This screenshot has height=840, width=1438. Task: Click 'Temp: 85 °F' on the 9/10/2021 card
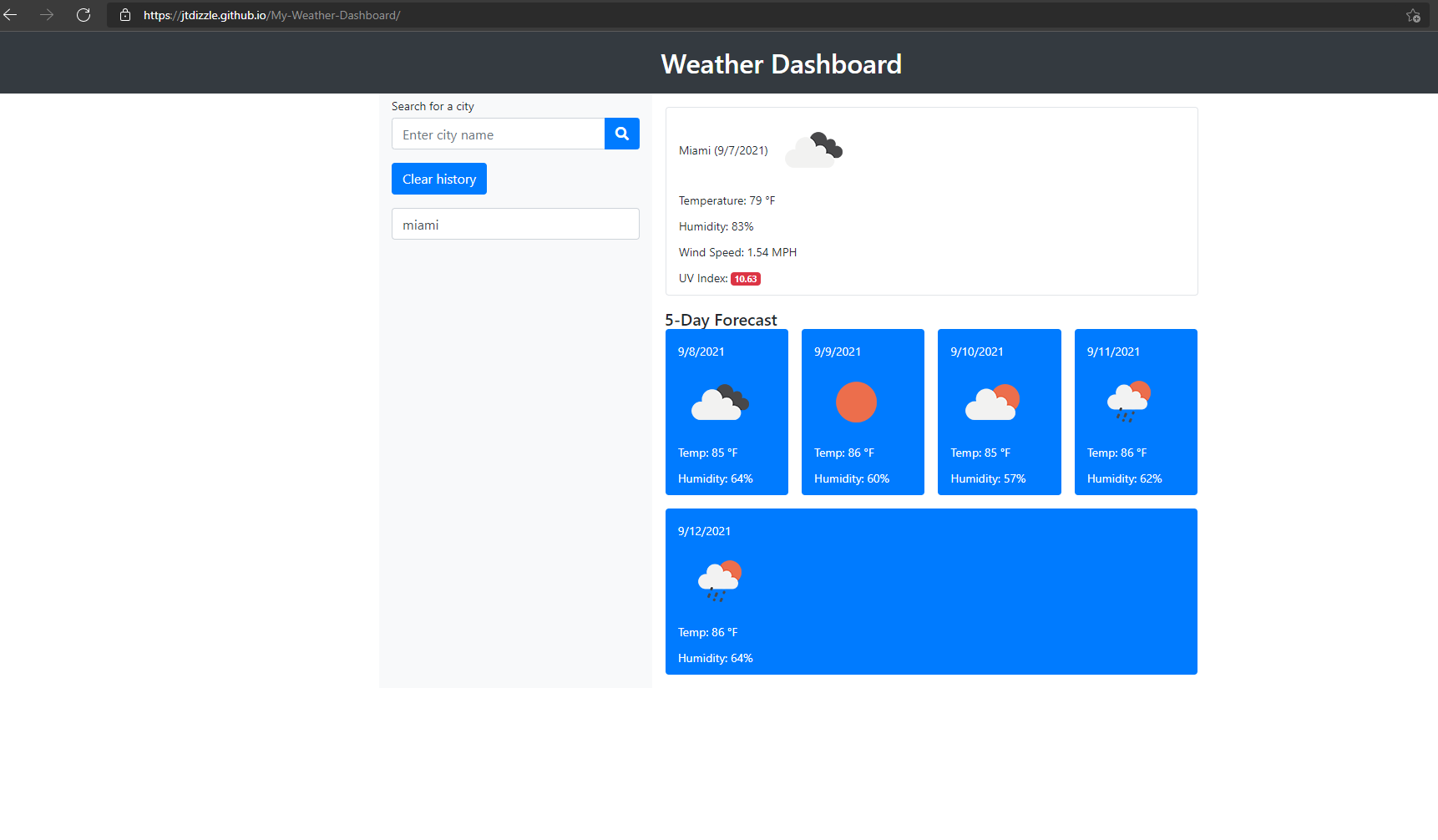(980, 453)
